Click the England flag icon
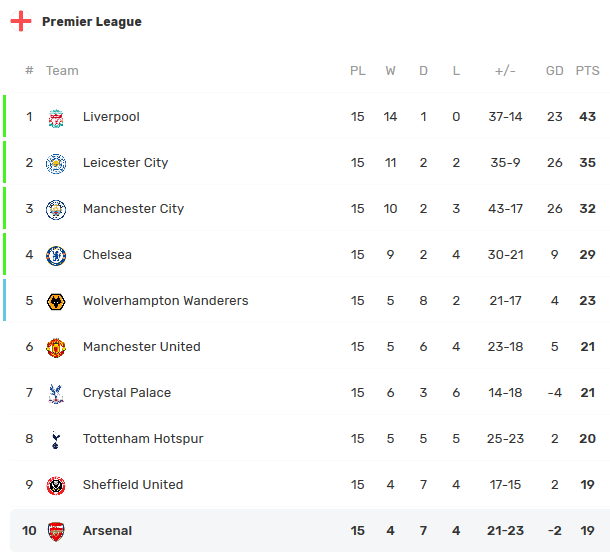This screenshot has width=610, height=552. (21, 21)
